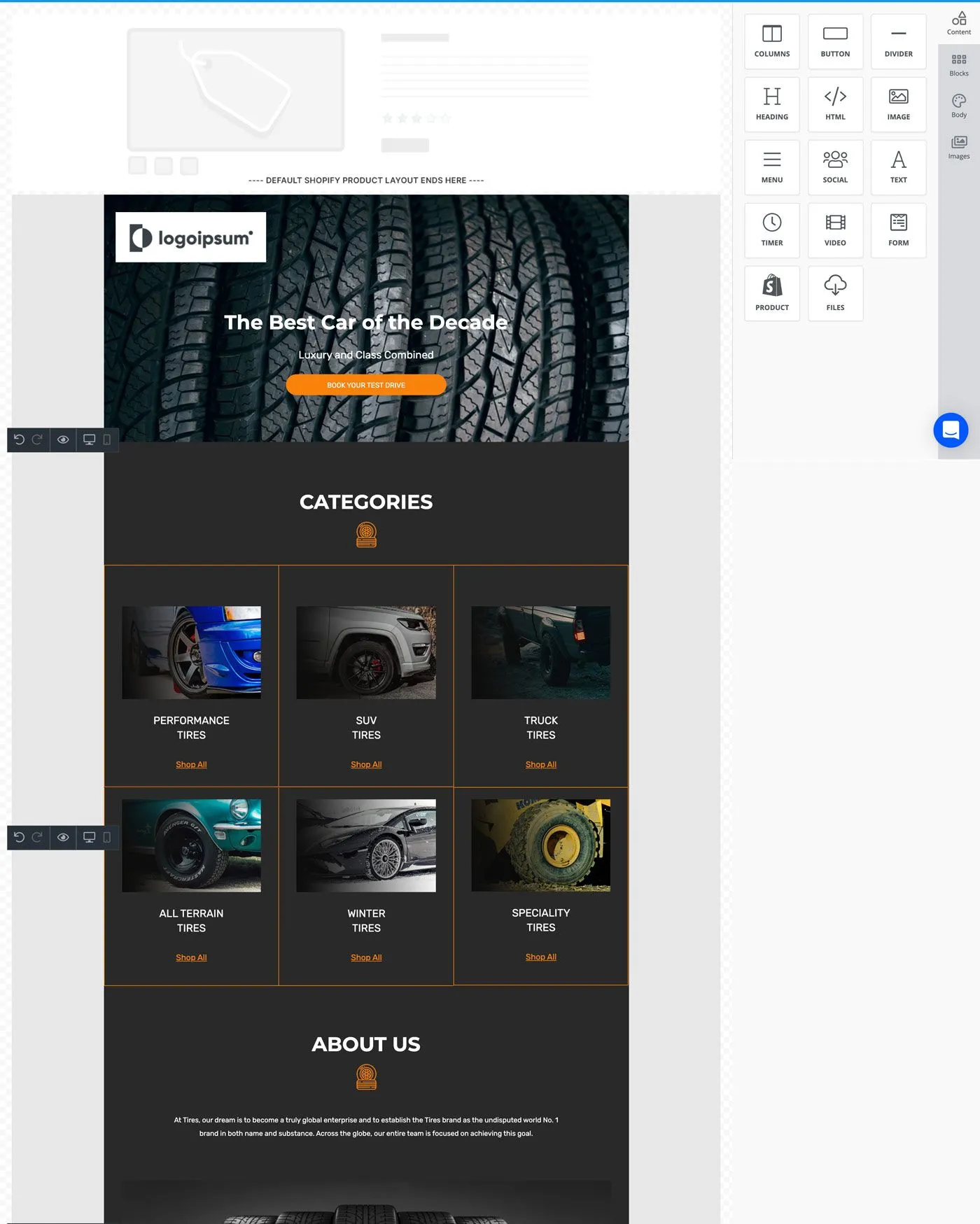Switch to mobile view beside hero banner
The image size is (980, 1224).
tap(107, 439)
